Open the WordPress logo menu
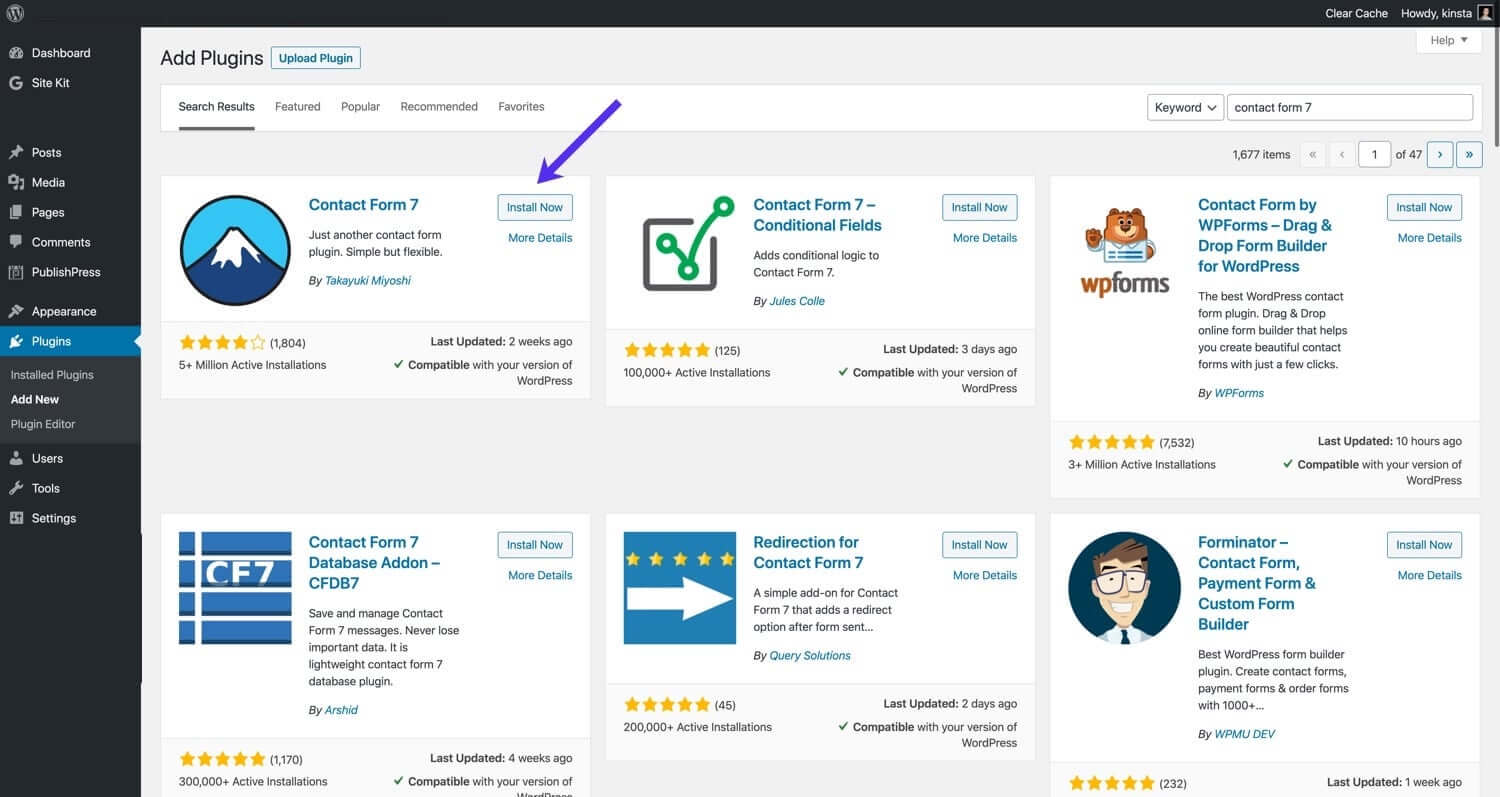The image size is (1500, 797). pos(16,13)
